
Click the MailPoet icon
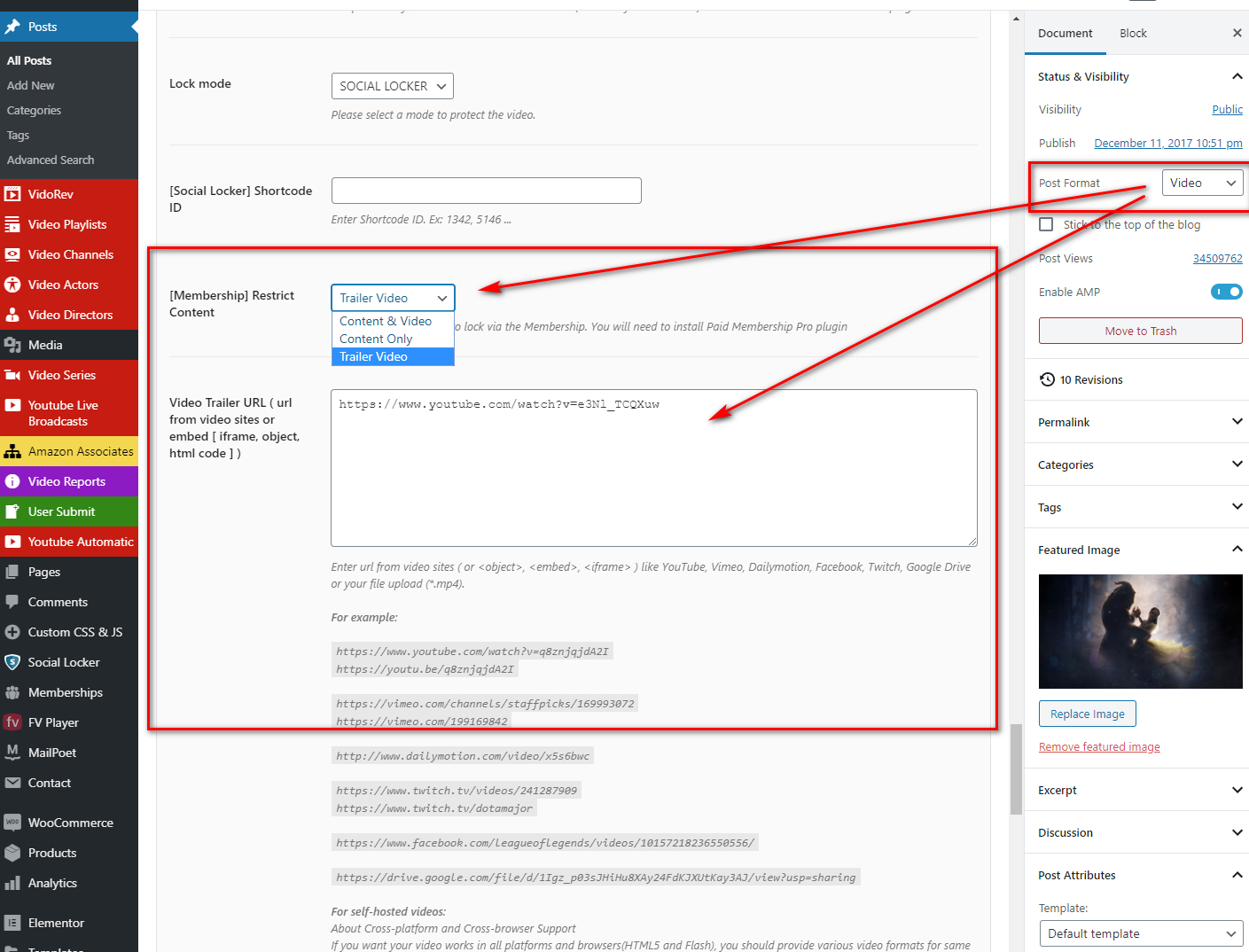tap(12, 753)
